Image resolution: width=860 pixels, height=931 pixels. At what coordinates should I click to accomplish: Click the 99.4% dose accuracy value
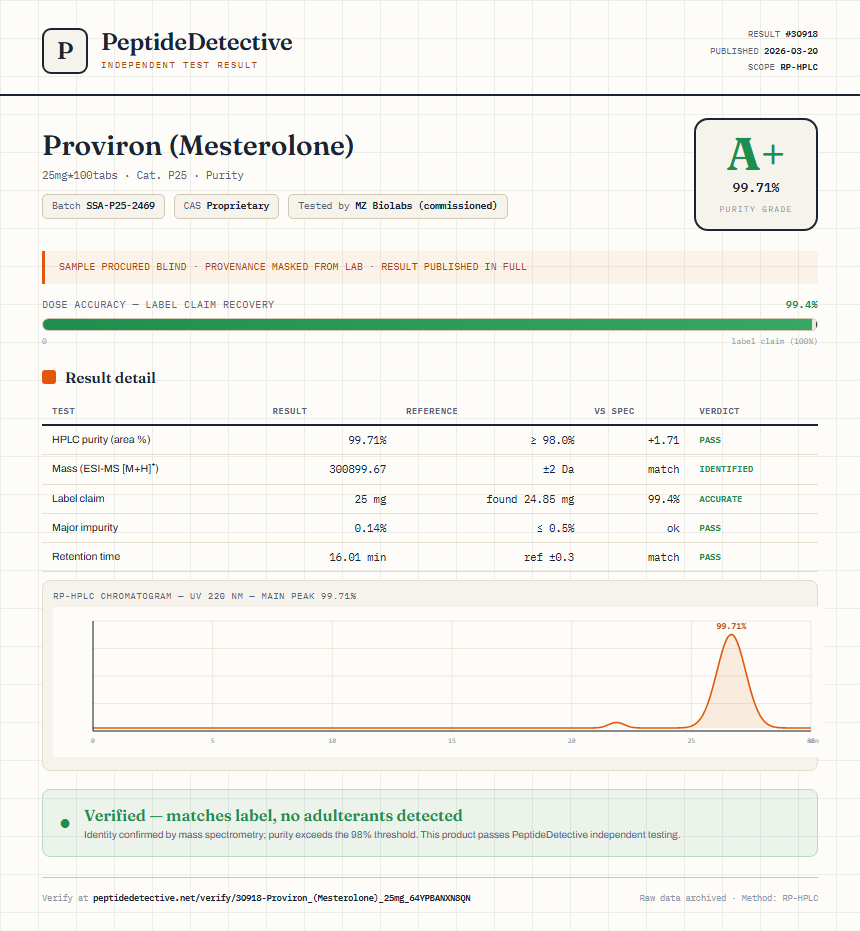point(801,305)
